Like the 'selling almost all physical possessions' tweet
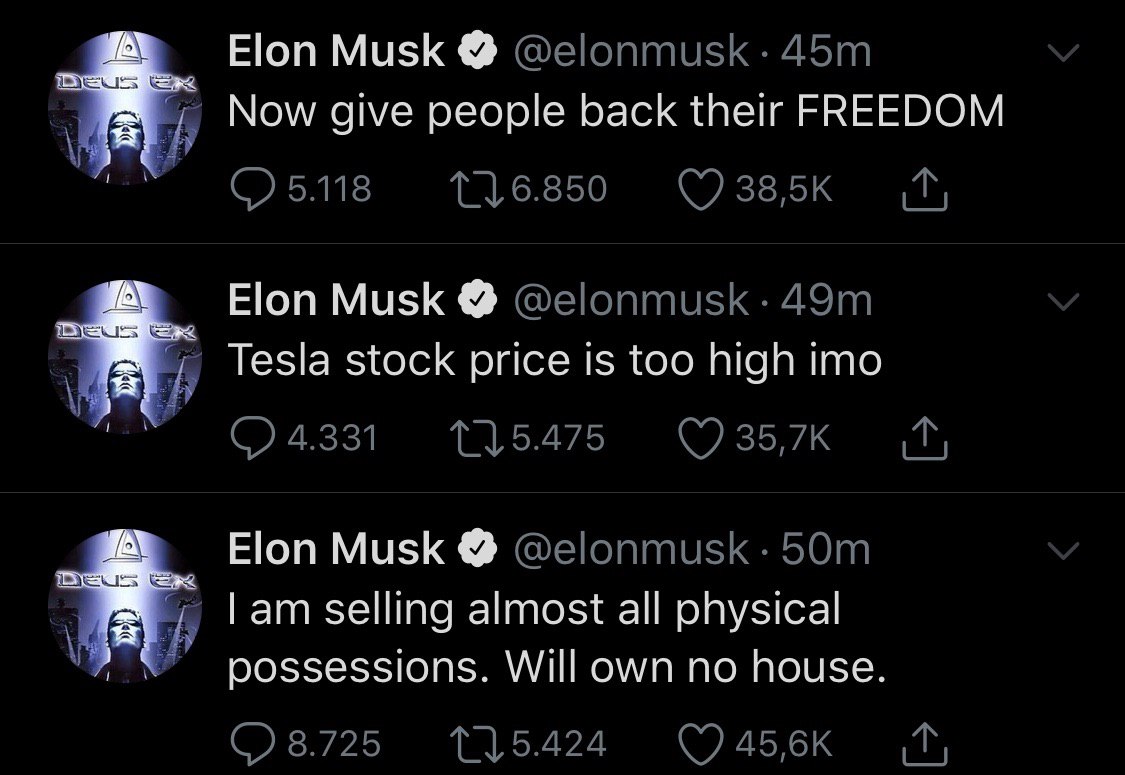 pyautogui.click(x=700, y=743)
